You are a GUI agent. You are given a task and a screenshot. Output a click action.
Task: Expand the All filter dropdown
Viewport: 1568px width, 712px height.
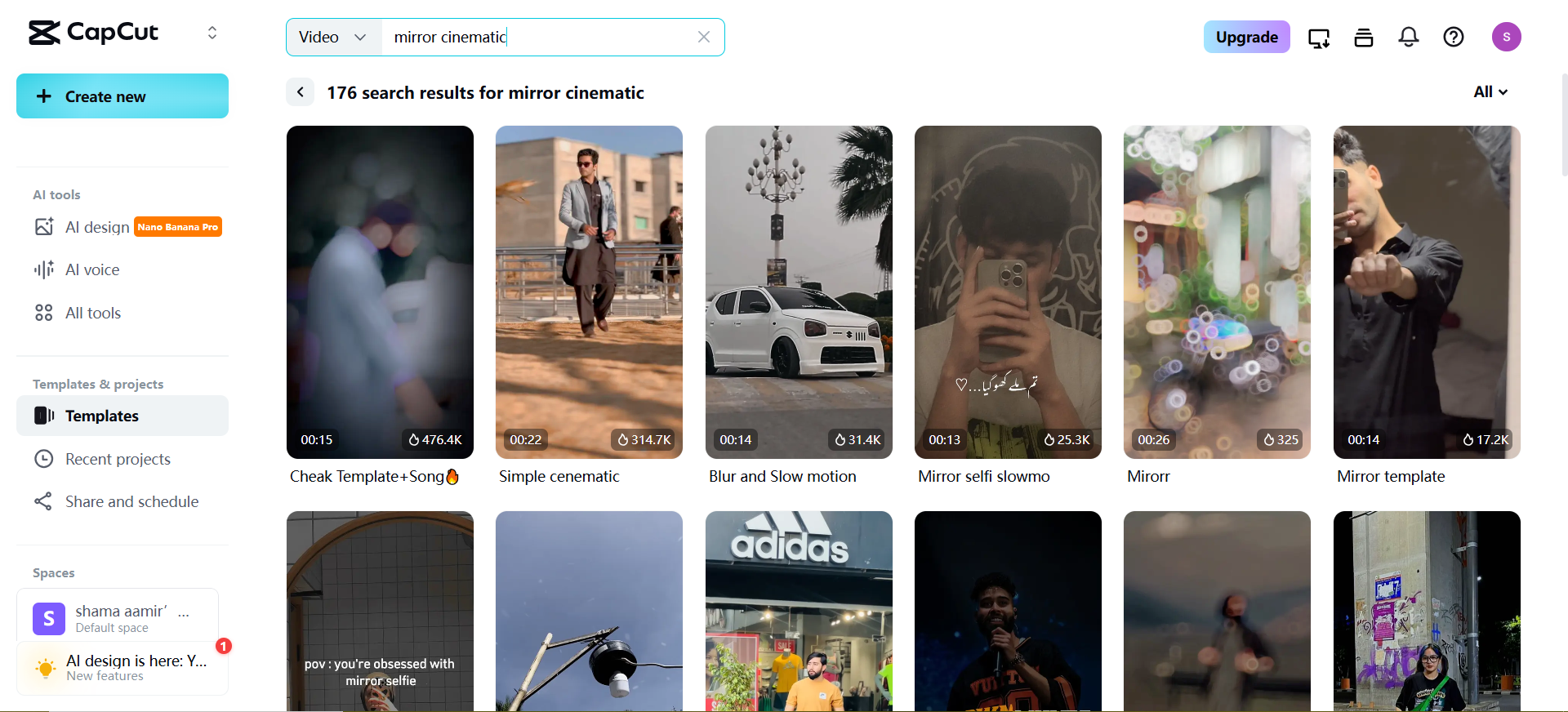pos(1490,92)
